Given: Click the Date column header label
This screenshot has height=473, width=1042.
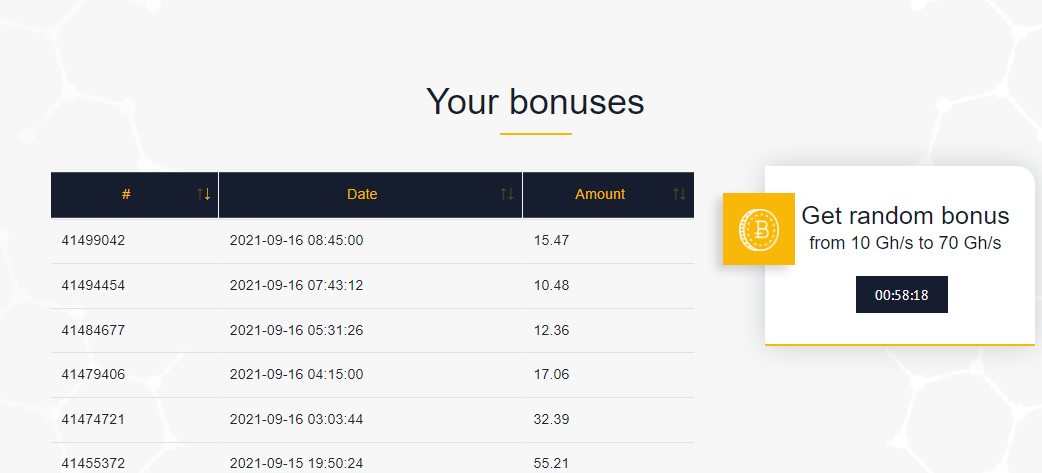Looking at the screenshot, I should tap(362, 194).
